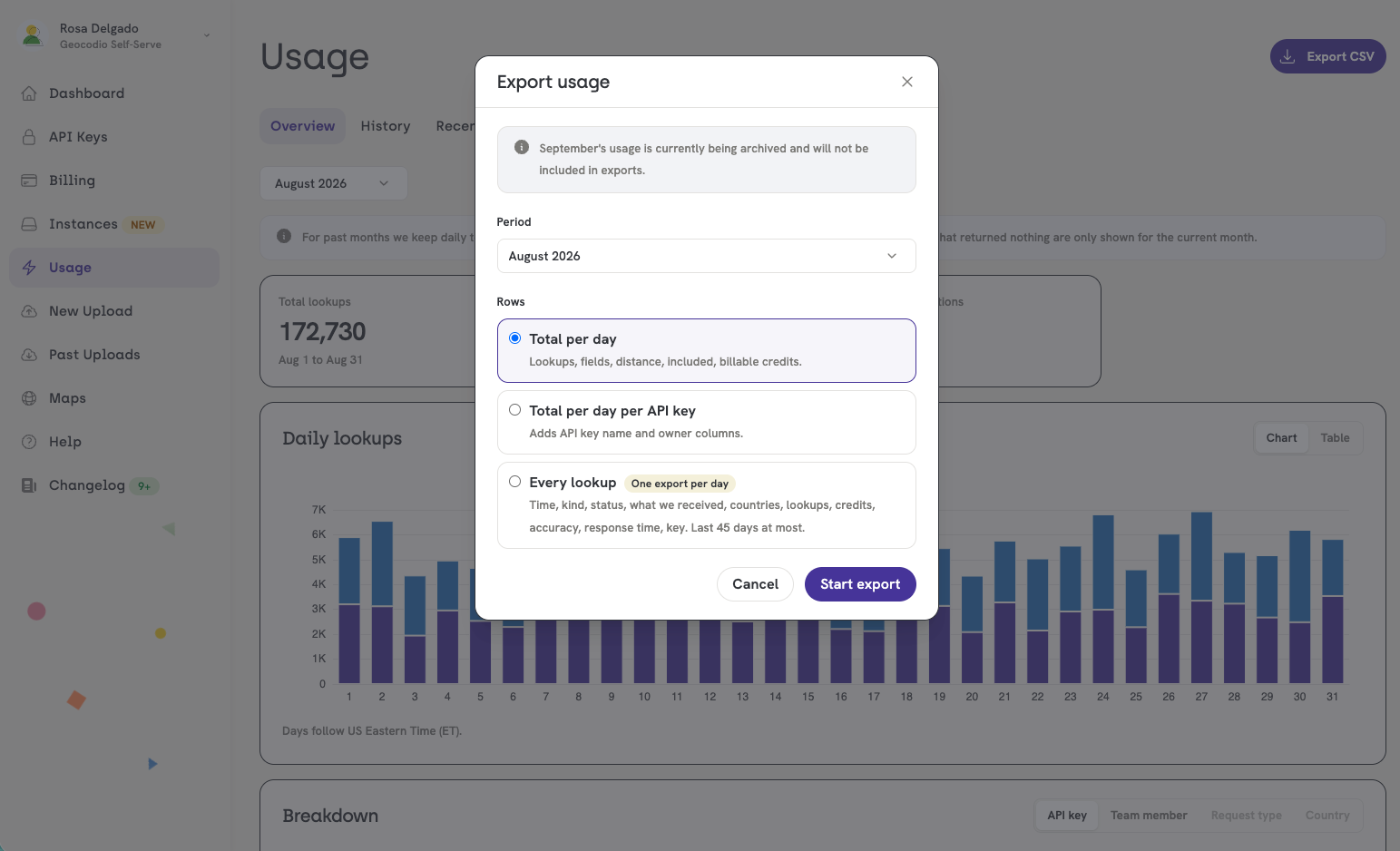Open the API Keys page
Image resolution: width=1400 pixels, height=851 pixels.
coord(114,137)
